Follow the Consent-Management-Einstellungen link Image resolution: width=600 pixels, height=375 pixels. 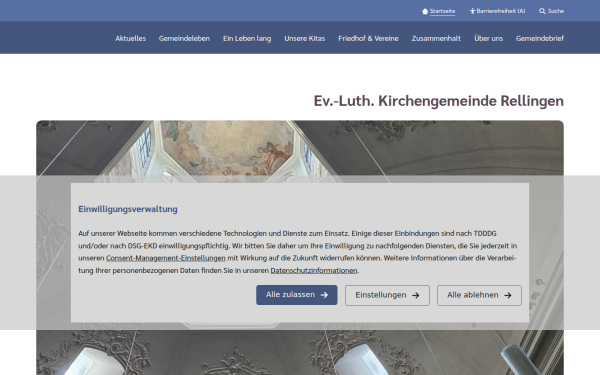coord(166,258)
